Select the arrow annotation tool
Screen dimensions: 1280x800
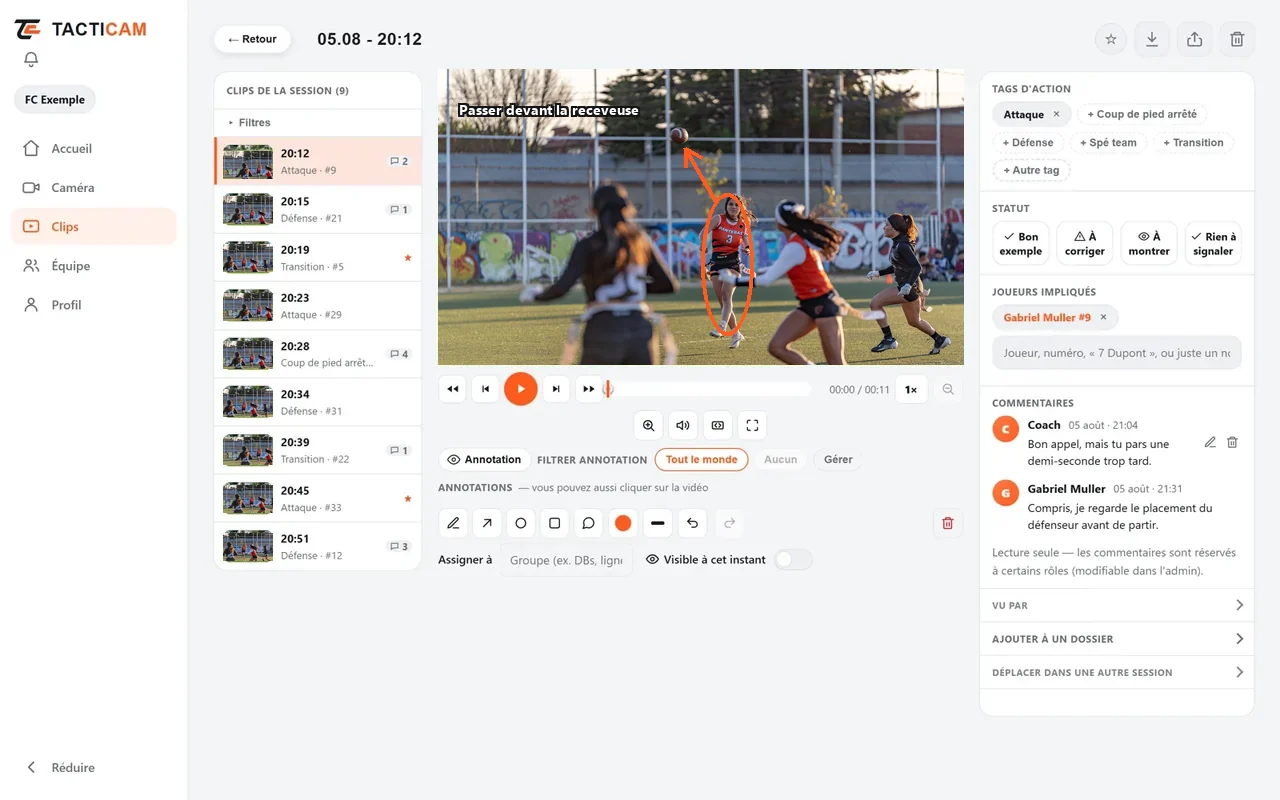click(x=487, y=523)
